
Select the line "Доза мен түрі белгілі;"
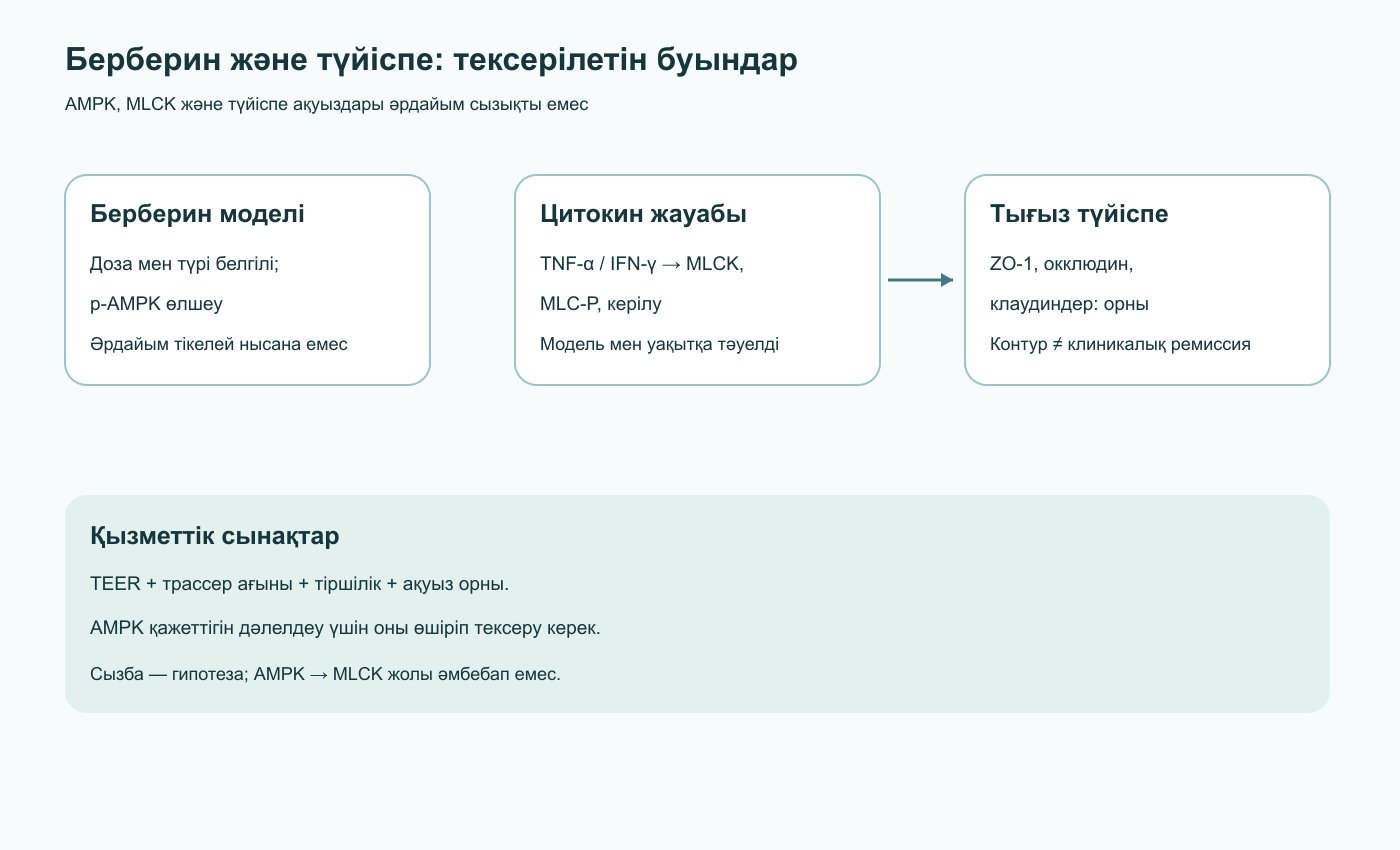click(x=184, y=264)
